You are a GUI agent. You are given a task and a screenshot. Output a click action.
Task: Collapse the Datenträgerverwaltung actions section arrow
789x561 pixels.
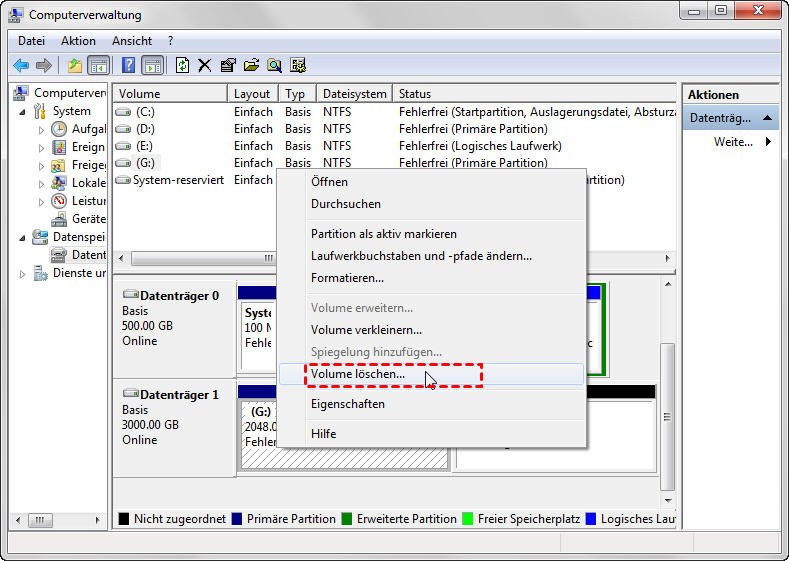pyautogui.click(x=767, y=118)
